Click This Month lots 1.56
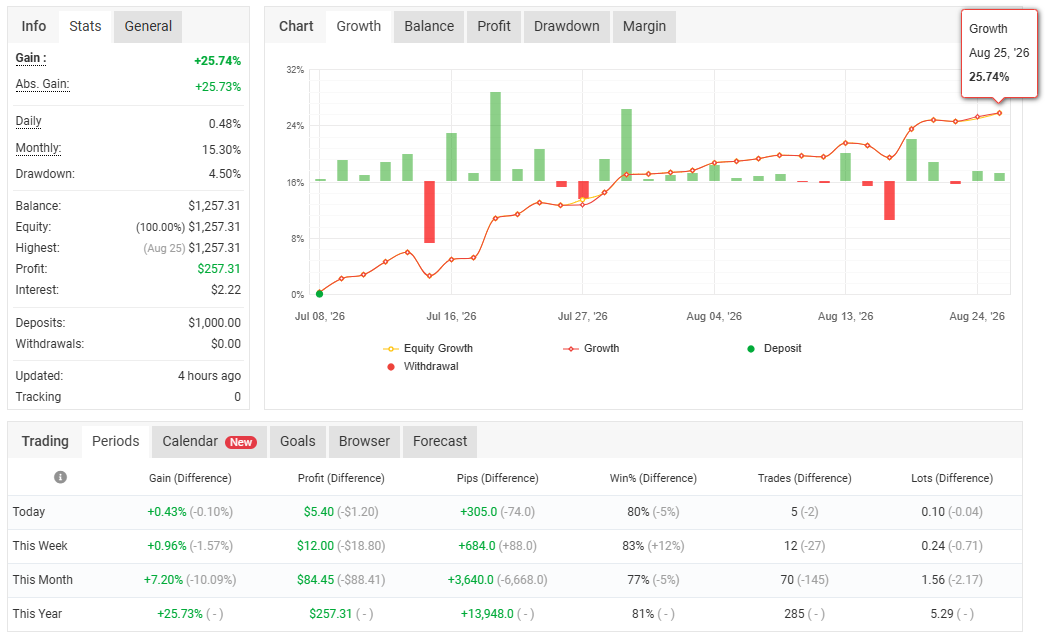Viewport: 1045px width, 639px height. coord(933,580)
